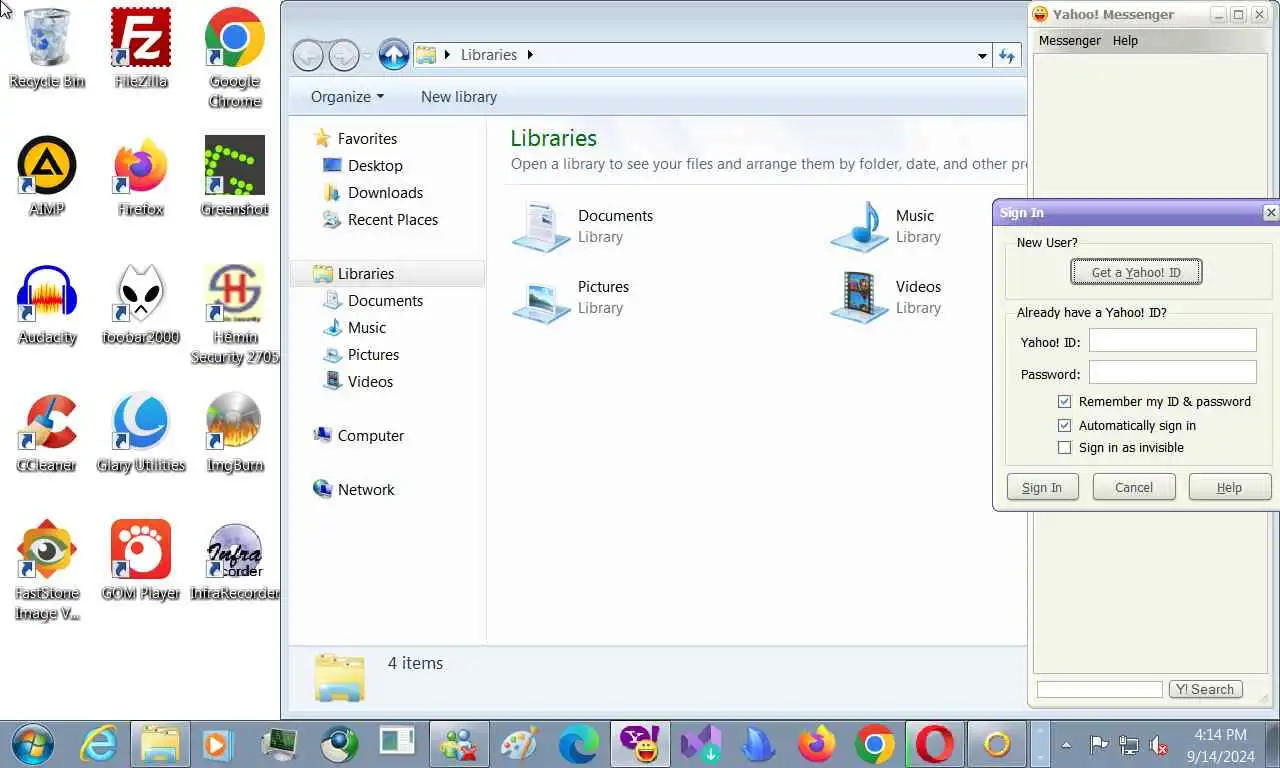
Task: Open the Pictures library icon
Action: pos(541,297)
